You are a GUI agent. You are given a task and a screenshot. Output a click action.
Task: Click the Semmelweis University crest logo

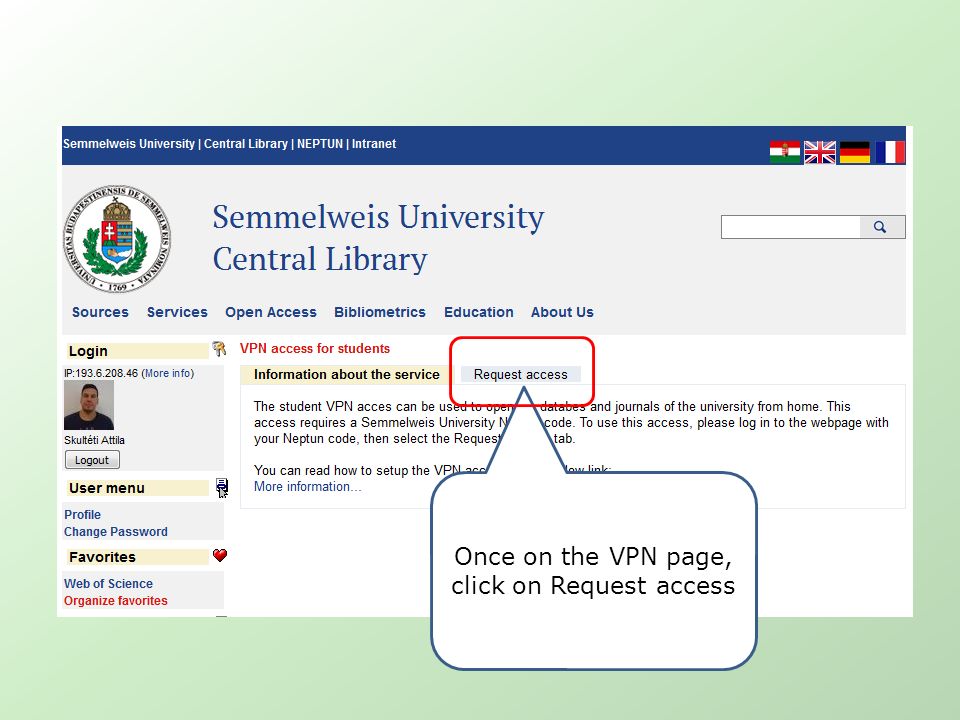(x=117, y=238)
